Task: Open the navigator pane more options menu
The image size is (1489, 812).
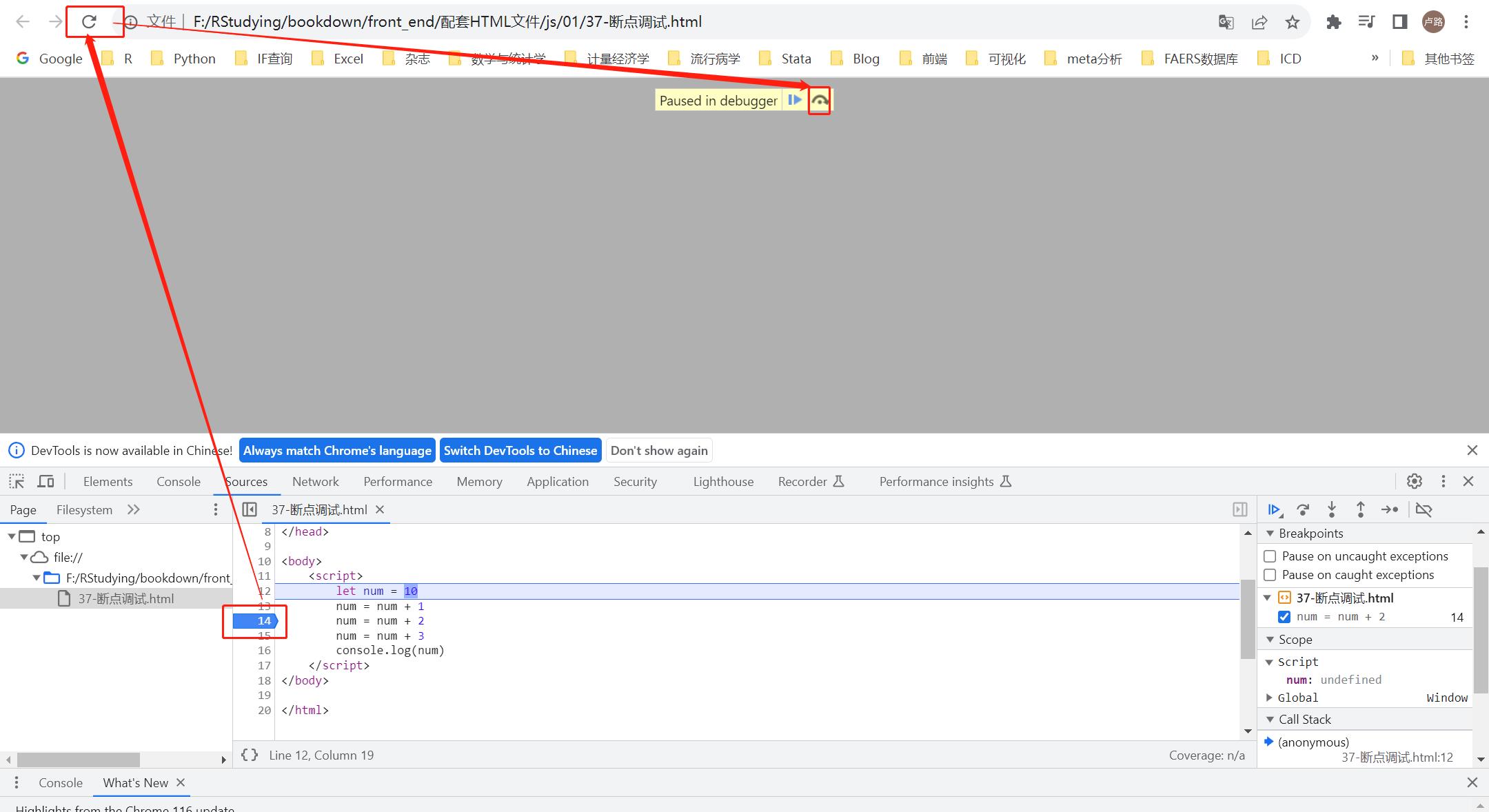Action: click(x=216, y=509)
